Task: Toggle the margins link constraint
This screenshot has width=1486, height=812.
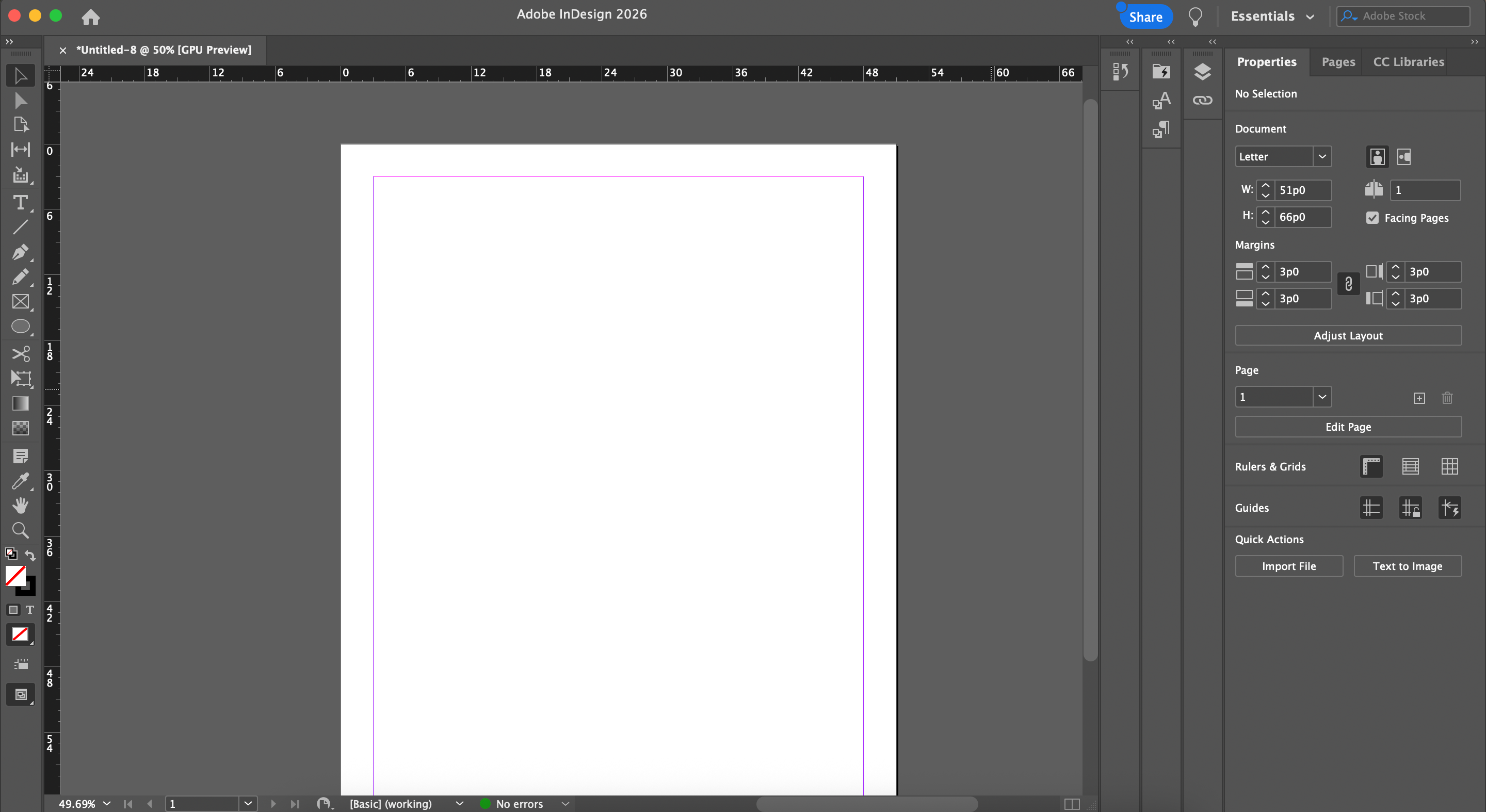Action: point(1348,284)
